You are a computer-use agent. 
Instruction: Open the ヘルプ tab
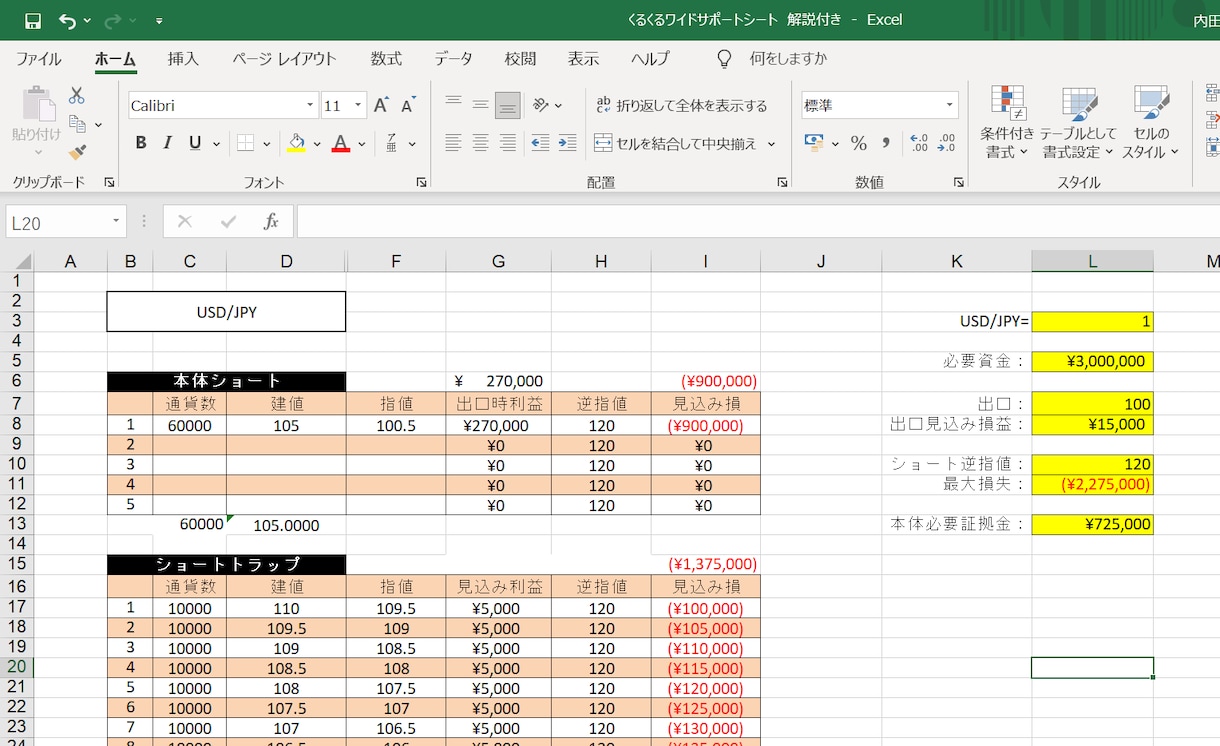click(650, 59)
